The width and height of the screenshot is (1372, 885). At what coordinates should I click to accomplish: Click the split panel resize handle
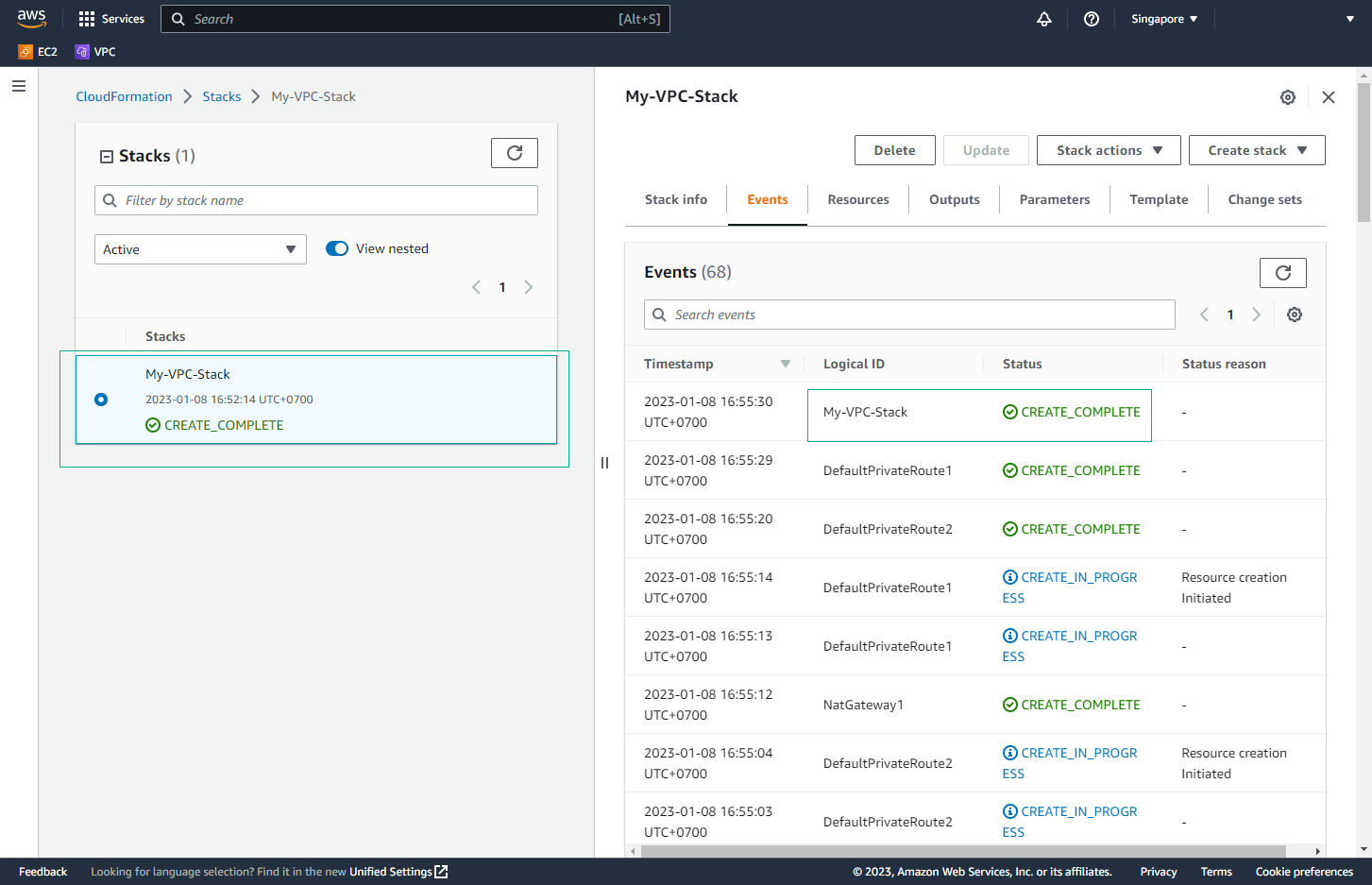click(x=604, y=463)
